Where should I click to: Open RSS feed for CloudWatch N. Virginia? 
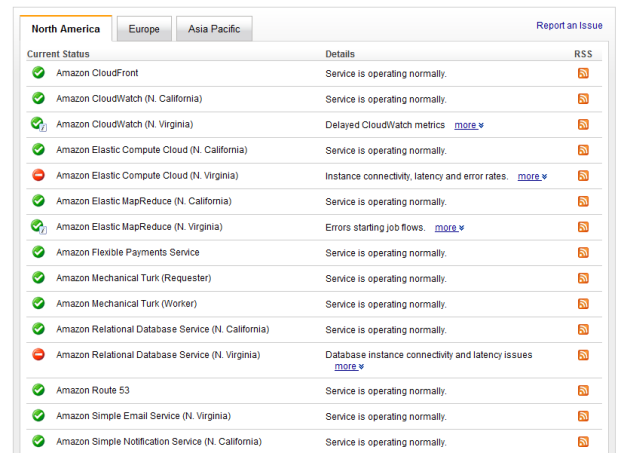coord(583,124)
